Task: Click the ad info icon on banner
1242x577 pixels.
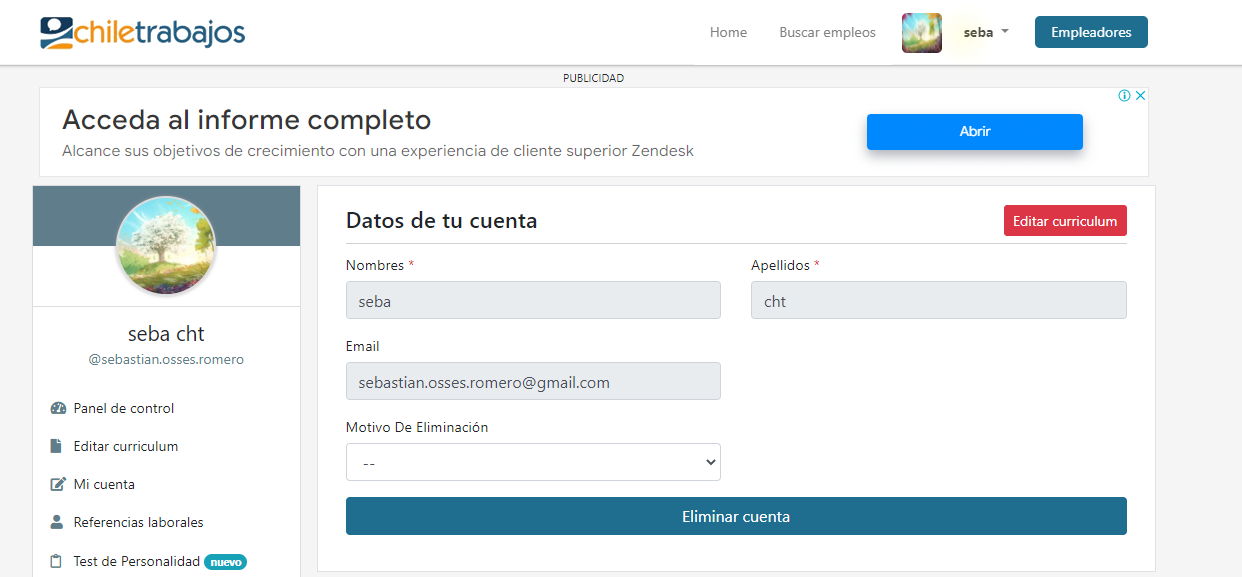Action: 1124,96
